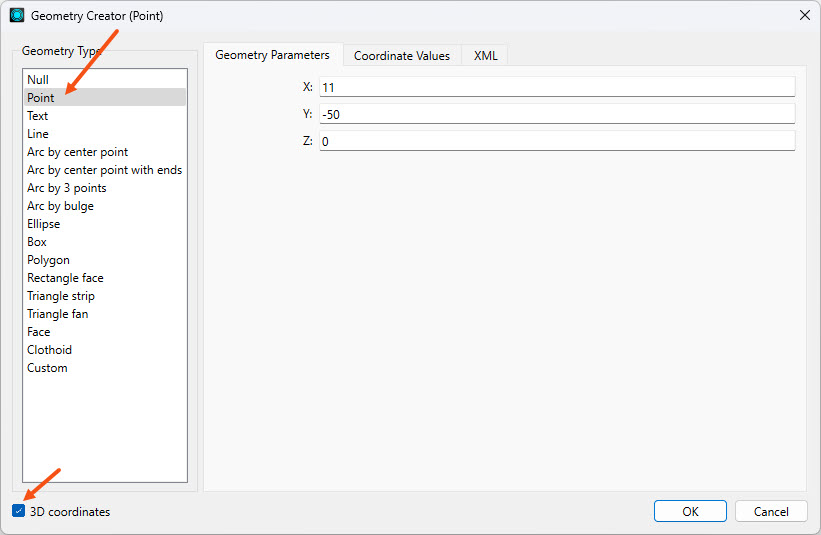821x535 pixels.
Task: Choose Arc by center point with ends
Action: (x=105, y=170)
